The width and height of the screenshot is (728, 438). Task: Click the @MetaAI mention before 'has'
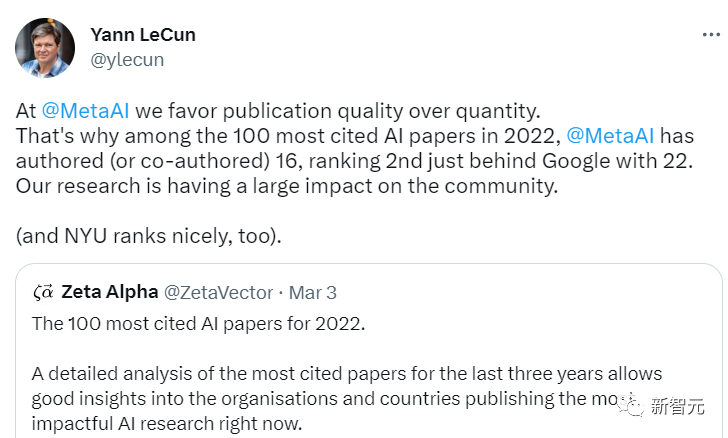612,136
